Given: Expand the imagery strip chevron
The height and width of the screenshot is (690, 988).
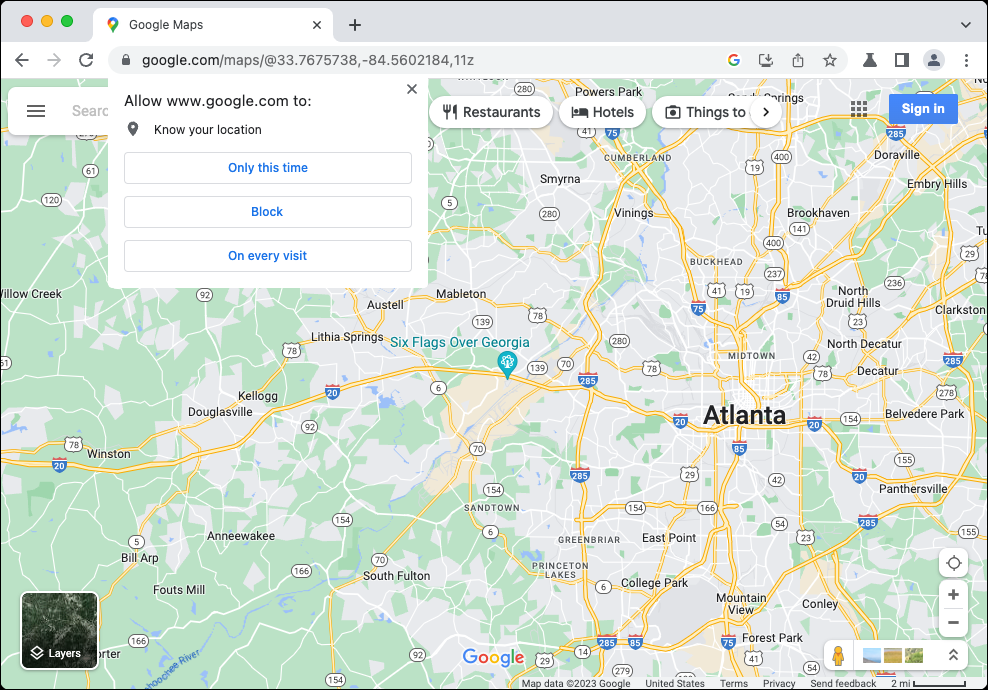Looking at the screenshot, I should pyautogui.click(x=953, y=656).
